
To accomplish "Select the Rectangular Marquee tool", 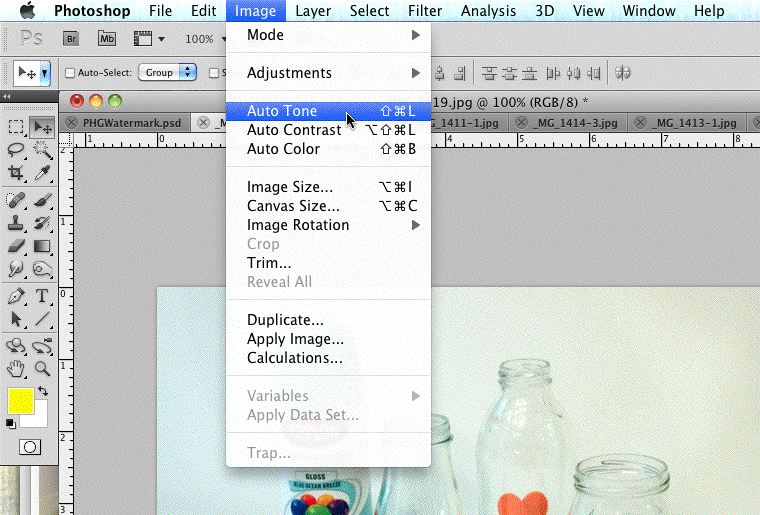I will pyautogui.click(x=16, y=127).
